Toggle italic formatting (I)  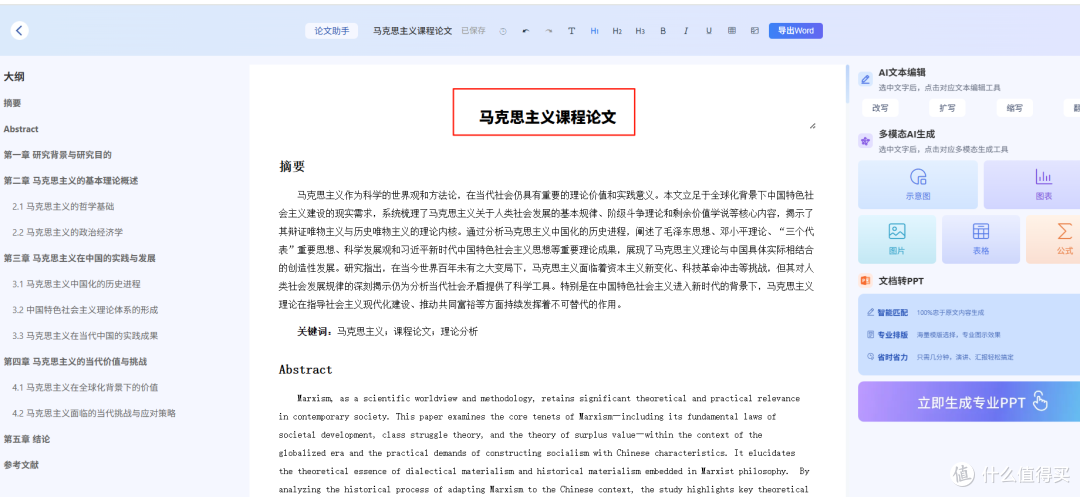tap(685, 31)
